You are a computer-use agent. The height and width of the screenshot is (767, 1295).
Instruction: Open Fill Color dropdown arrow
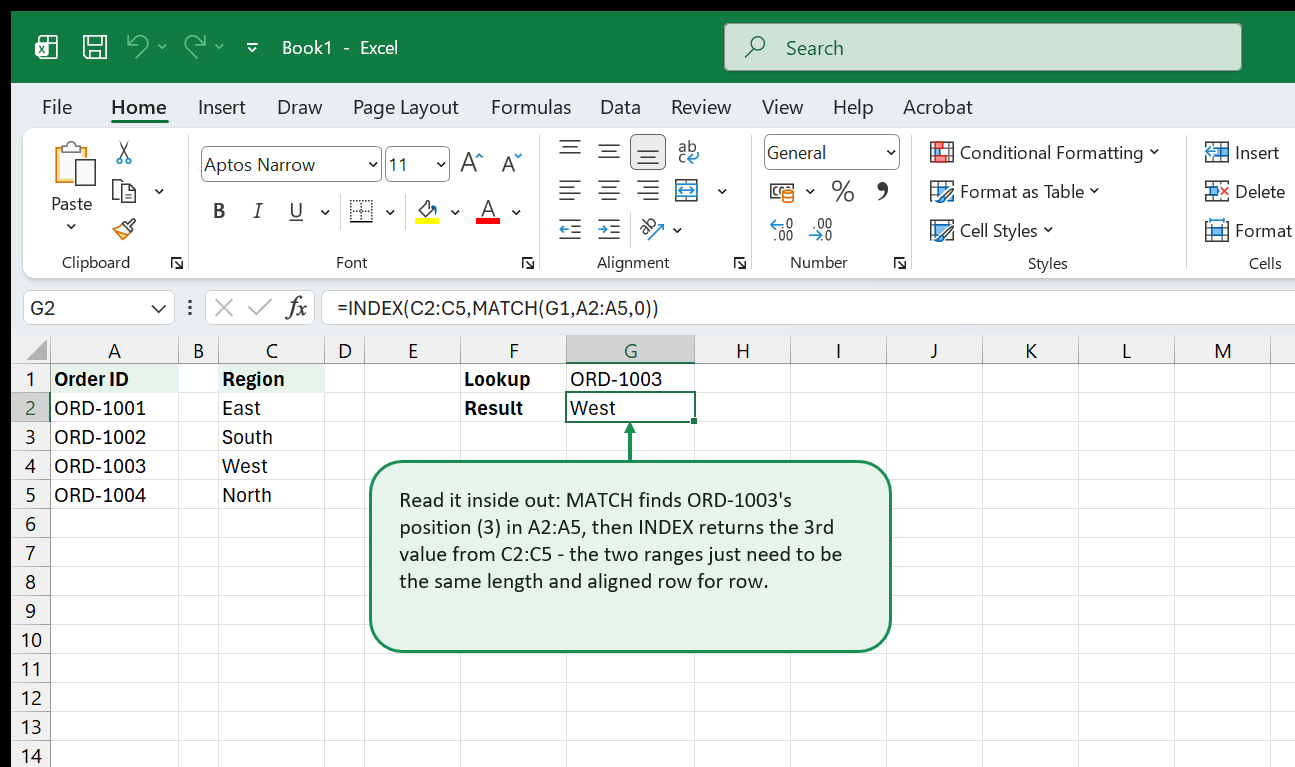(455, 212)
